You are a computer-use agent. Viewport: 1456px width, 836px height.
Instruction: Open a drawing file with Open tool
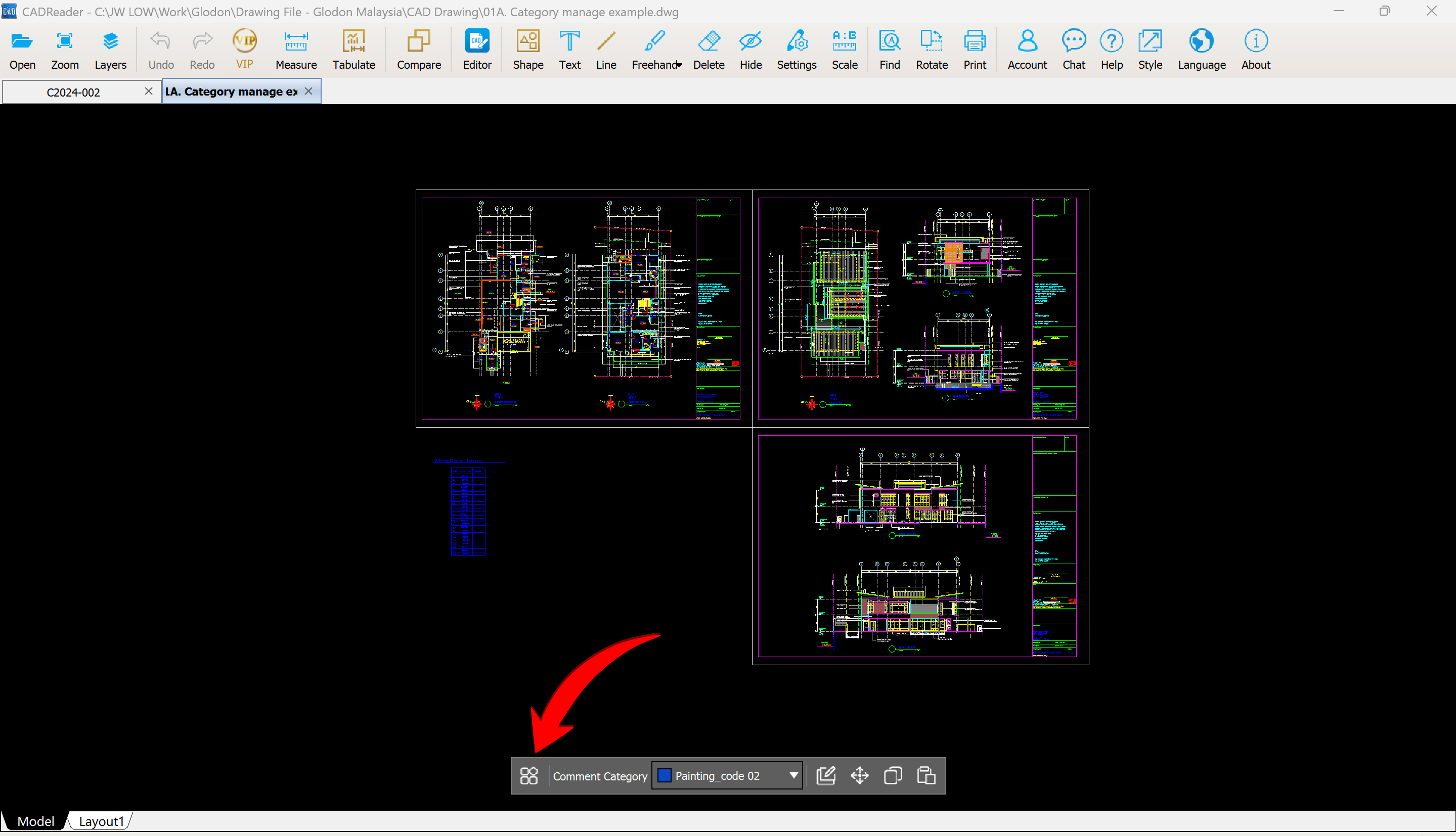coord(22,50)
